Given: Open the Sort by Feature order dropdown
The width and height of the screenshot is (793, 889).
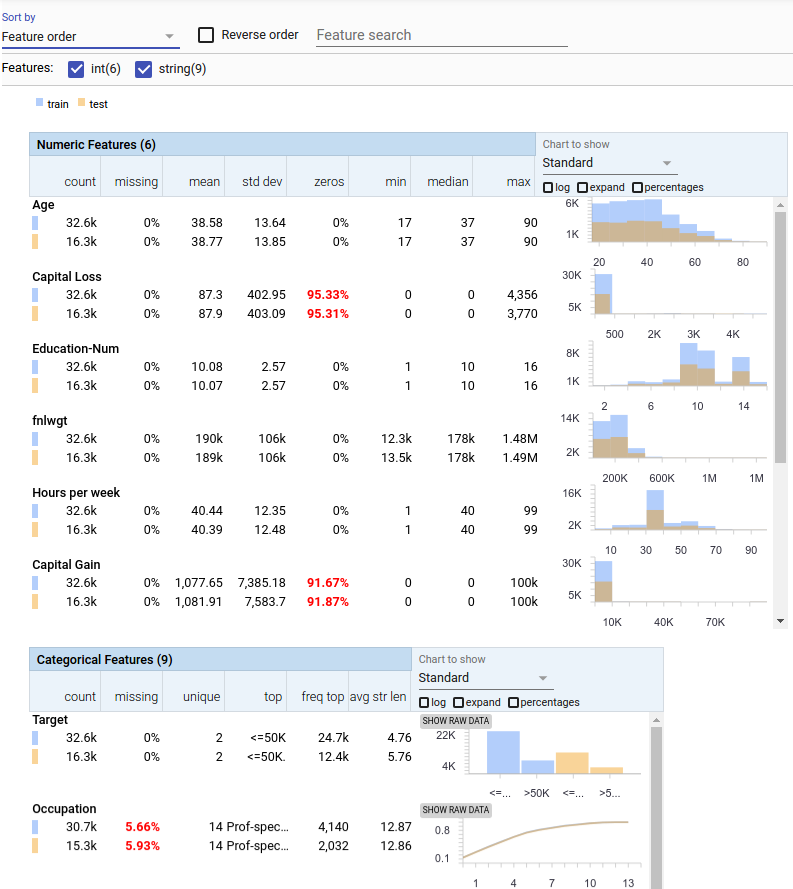Looking at the screenshot, I should [90, 37].
